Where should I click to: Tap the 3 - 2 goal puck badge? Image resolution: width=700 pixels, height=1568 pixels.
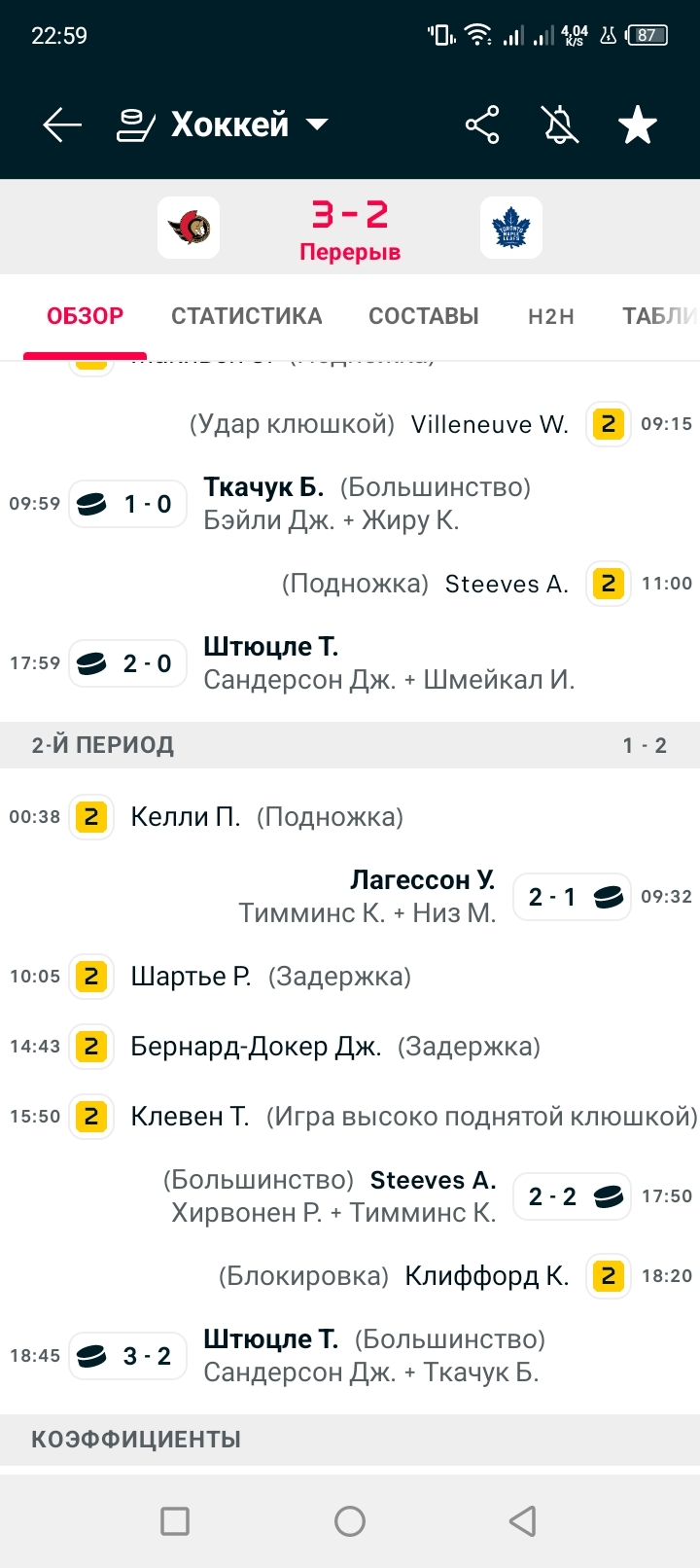coord(127,1356)
